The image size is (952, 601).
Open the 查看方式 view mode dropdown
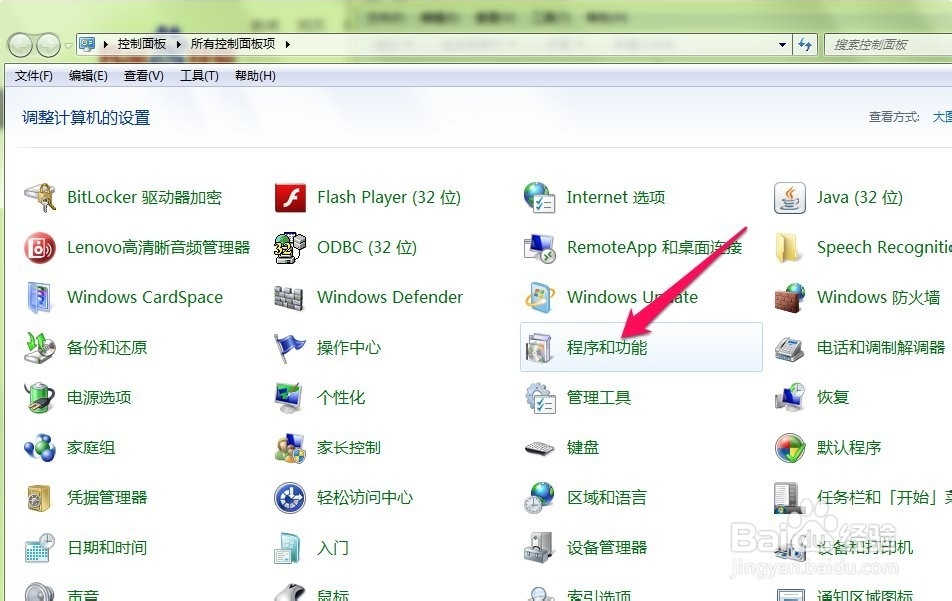tap(942, 117)
